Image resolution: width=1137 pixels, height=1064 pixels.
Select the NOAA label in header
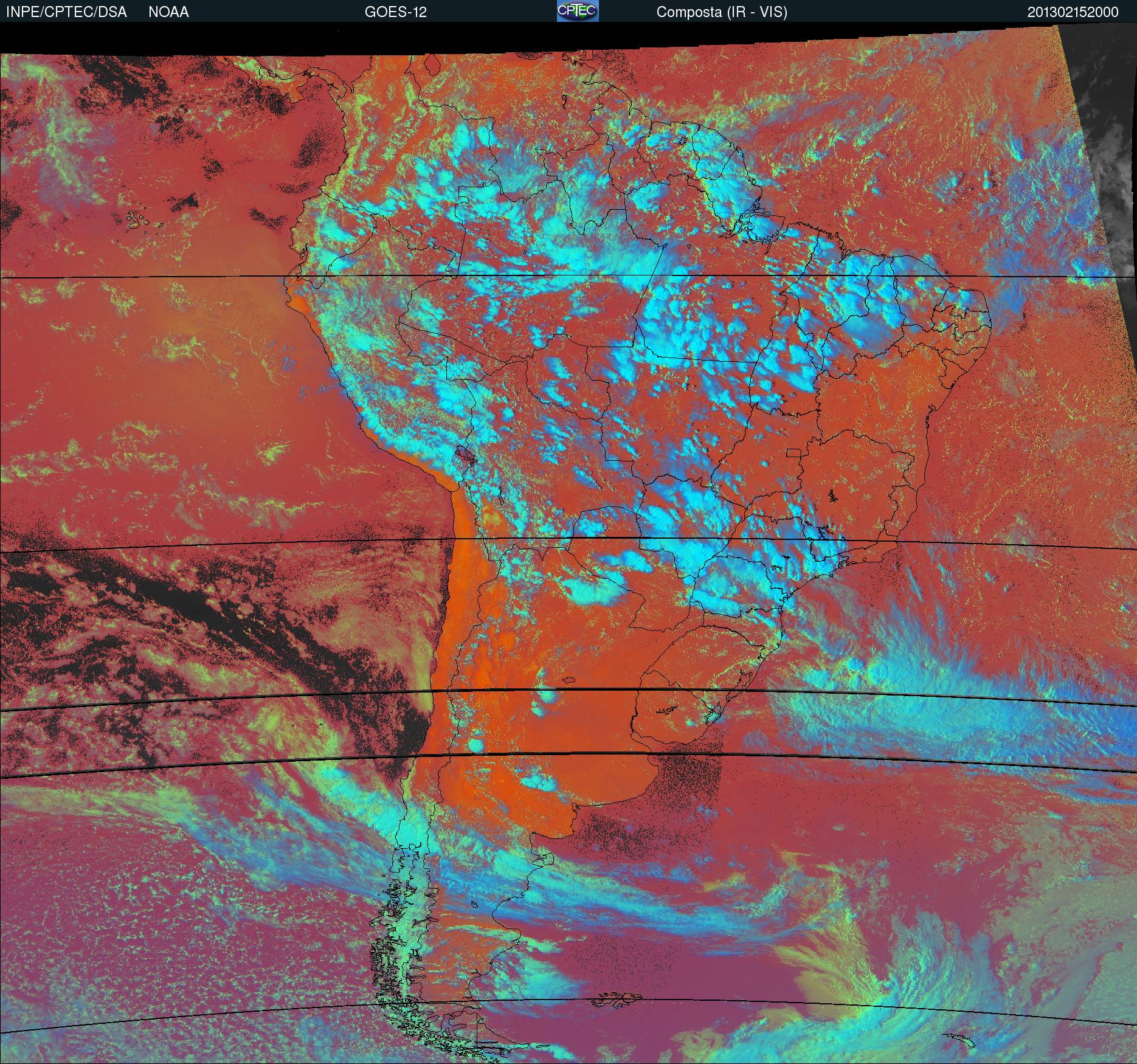point(168,12)
